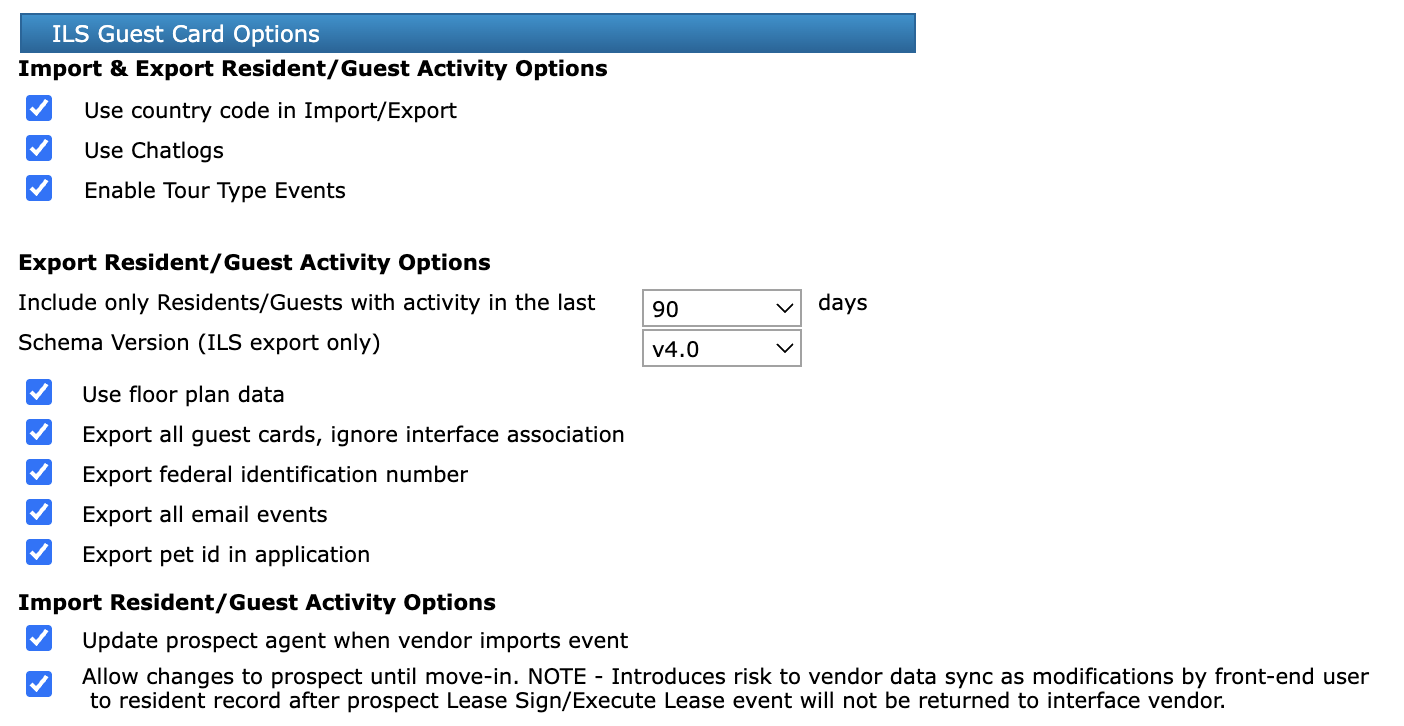Click the Use country code in Import/Export label
The height and width of the screenshot is (726, 1404).
(x=270, y=111)
